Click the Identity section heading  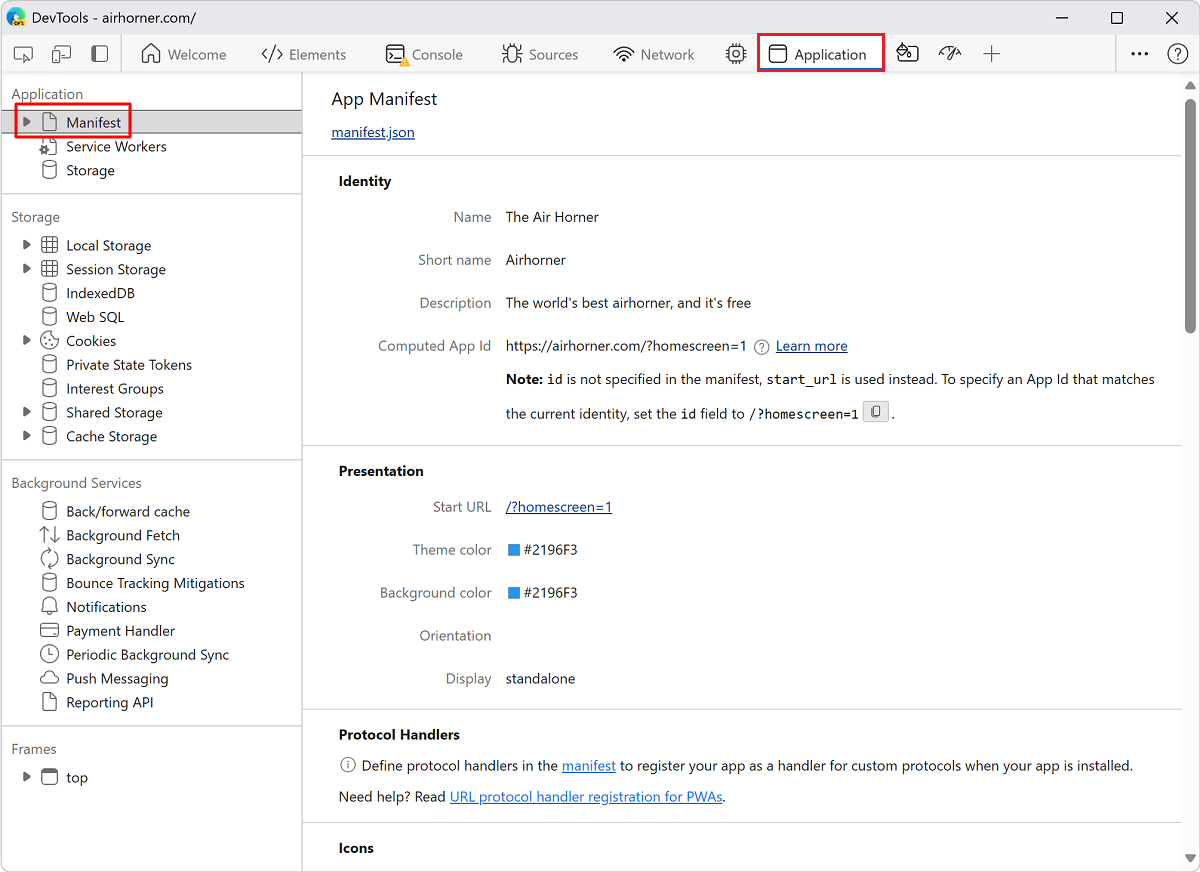[x=365, y=181]
